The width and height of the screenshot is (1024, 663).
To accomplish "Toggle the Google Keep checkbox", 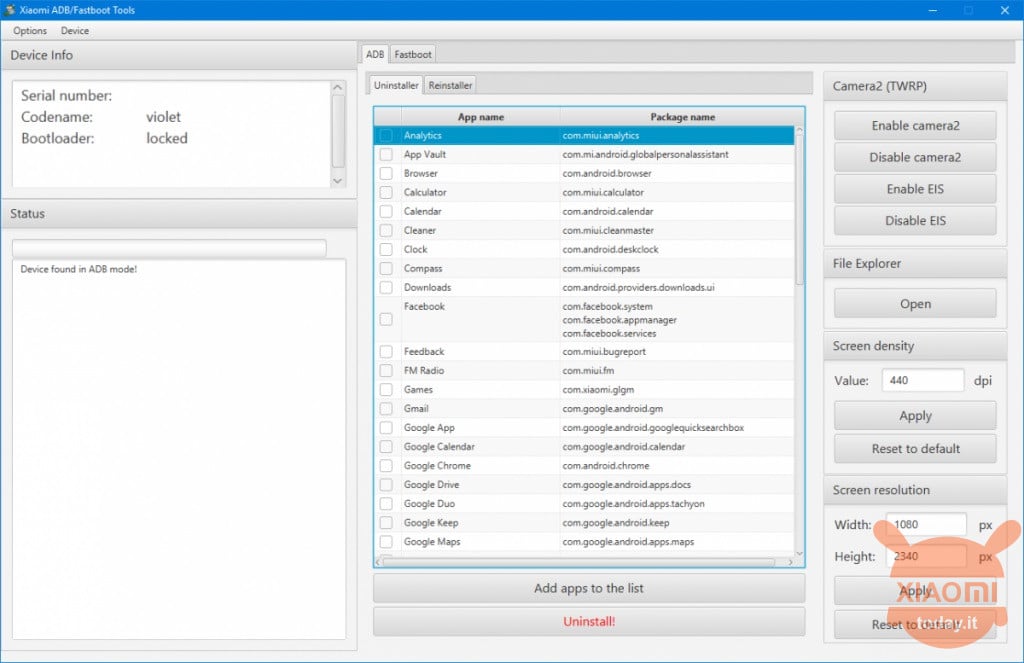I will 386,522.
